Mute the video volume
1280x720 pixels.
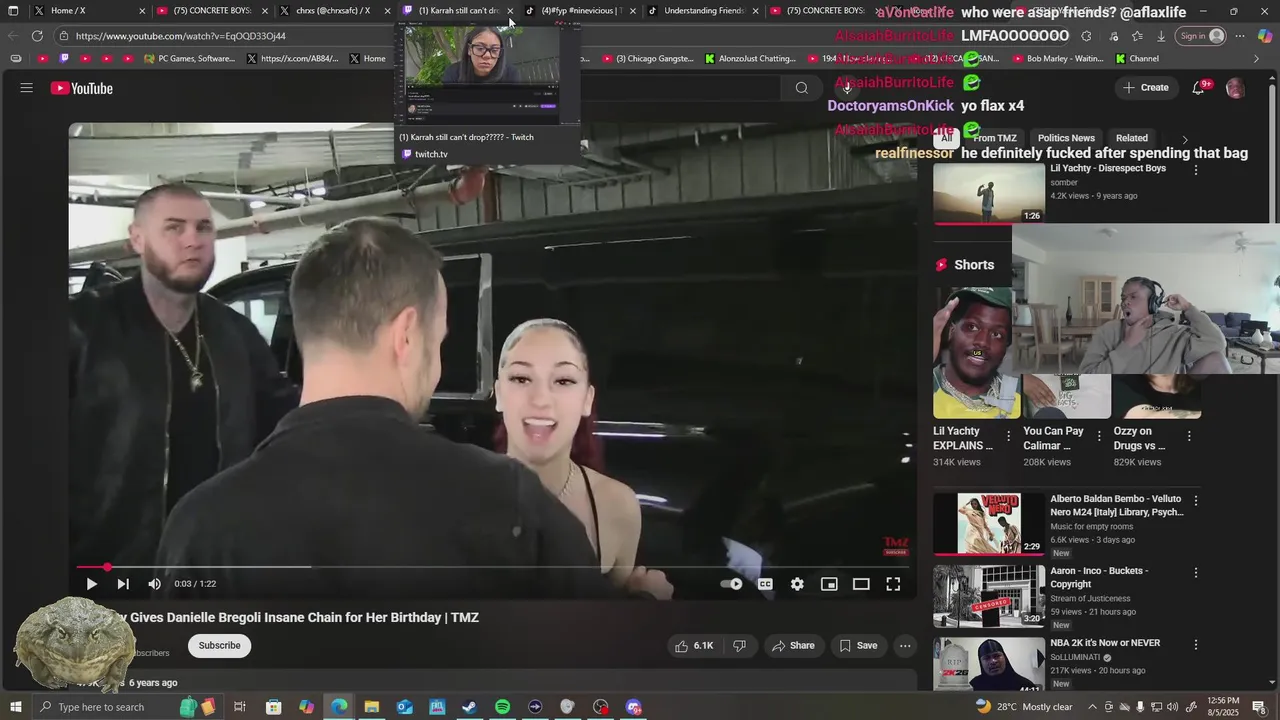[154, 584]
